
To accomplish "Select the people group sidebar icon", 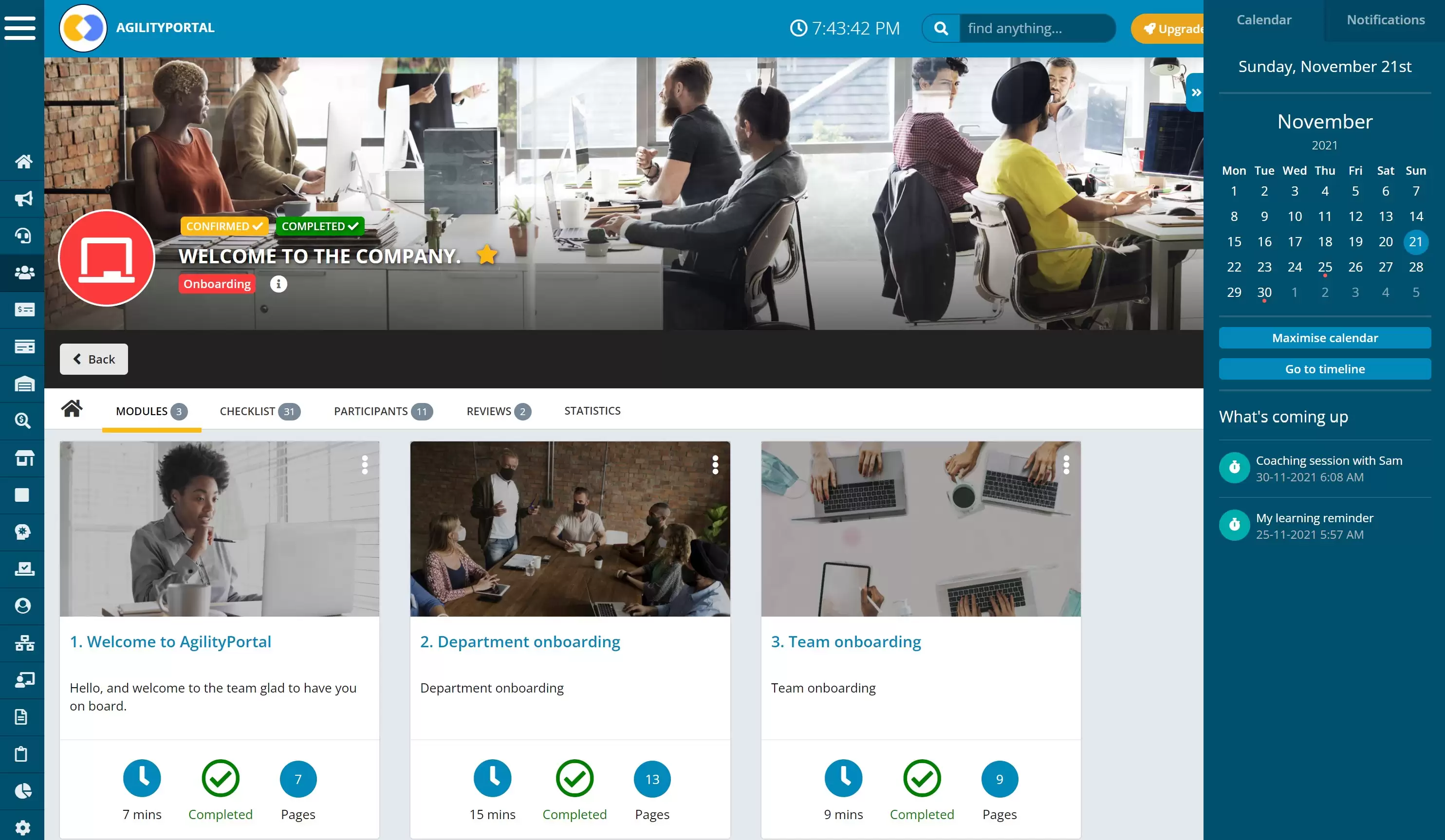I will coord(23,273).
